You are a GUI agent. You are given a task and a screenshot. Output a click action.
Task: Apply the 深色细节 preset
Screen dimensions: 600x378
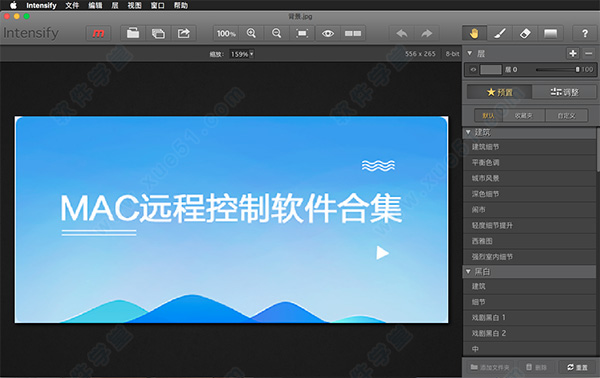click(x=530, y=194)
